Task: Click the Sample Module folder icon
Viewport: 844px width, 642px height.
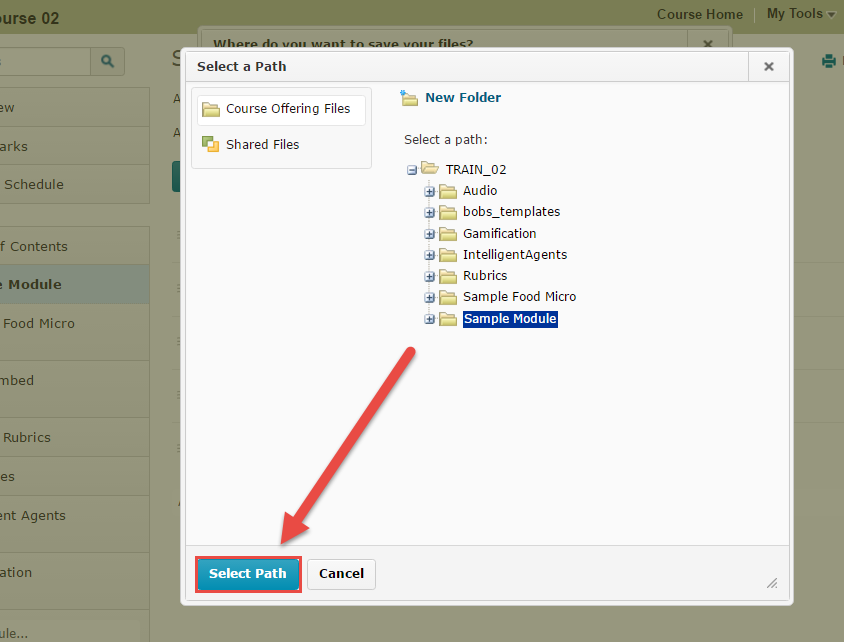Action: [447, 318]
